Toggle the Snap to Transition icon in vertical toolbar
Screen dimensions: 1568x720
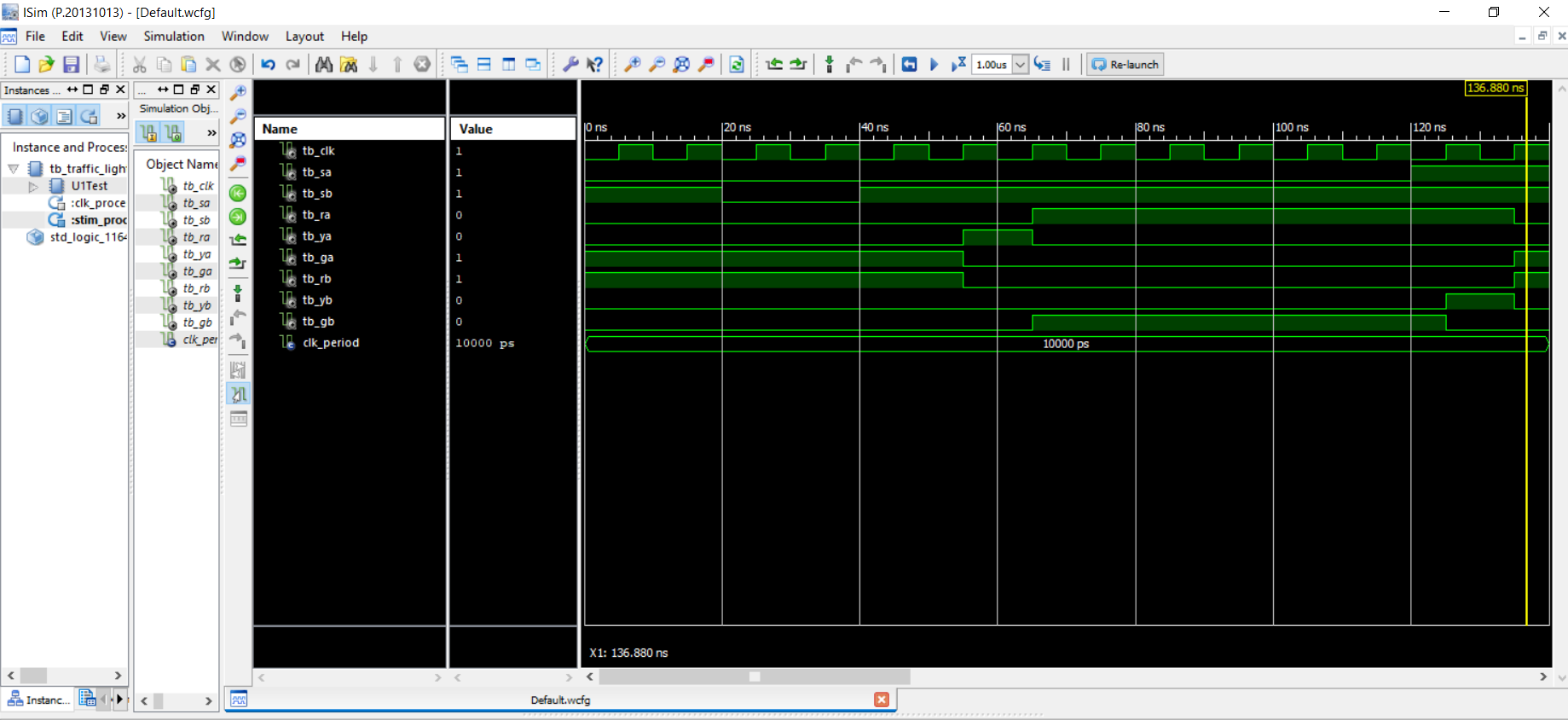[238, 394]
